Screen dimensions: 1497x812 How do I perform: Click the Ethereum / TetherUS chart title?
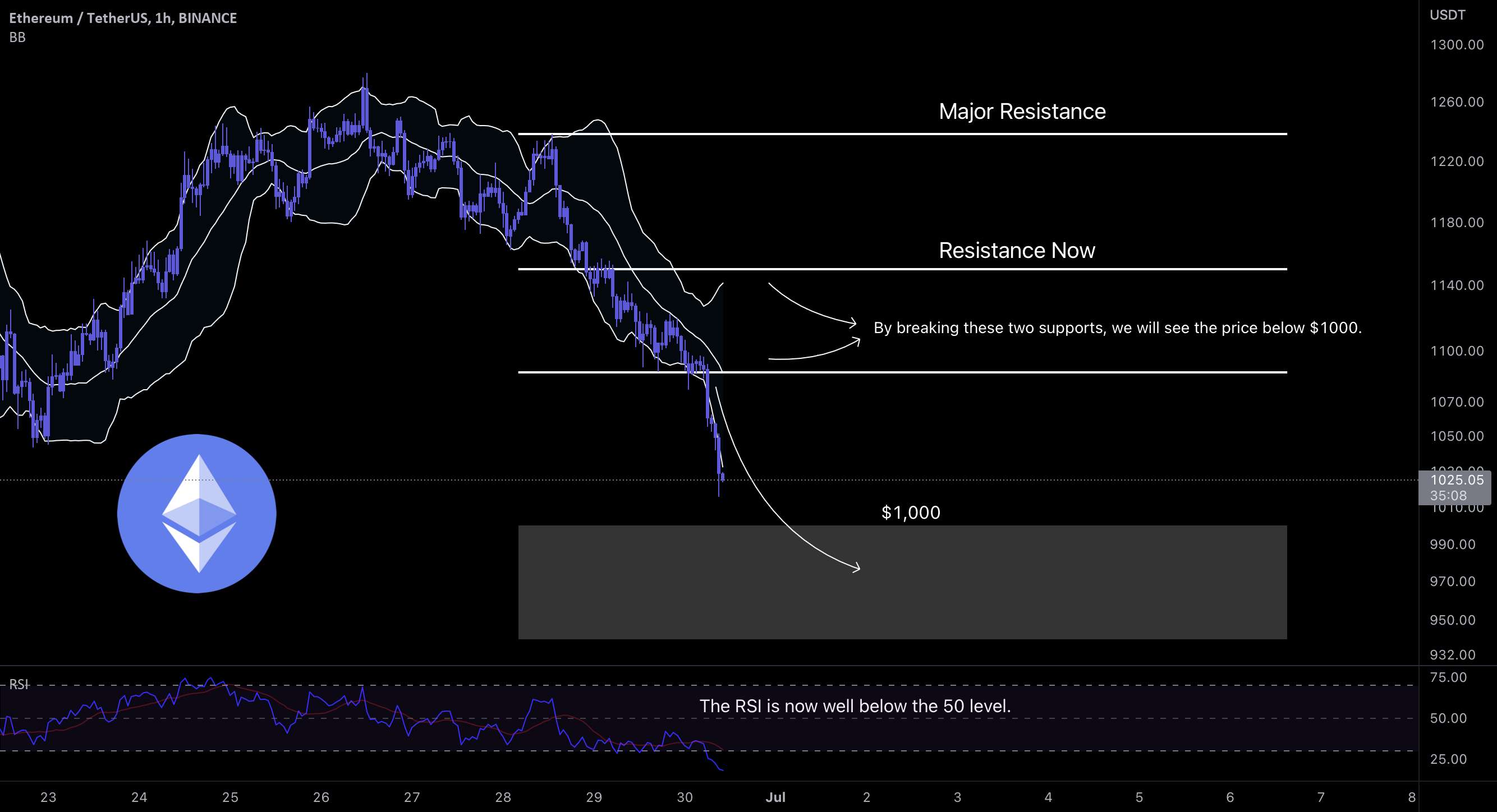pyautogui.click(x=123, y=18)
